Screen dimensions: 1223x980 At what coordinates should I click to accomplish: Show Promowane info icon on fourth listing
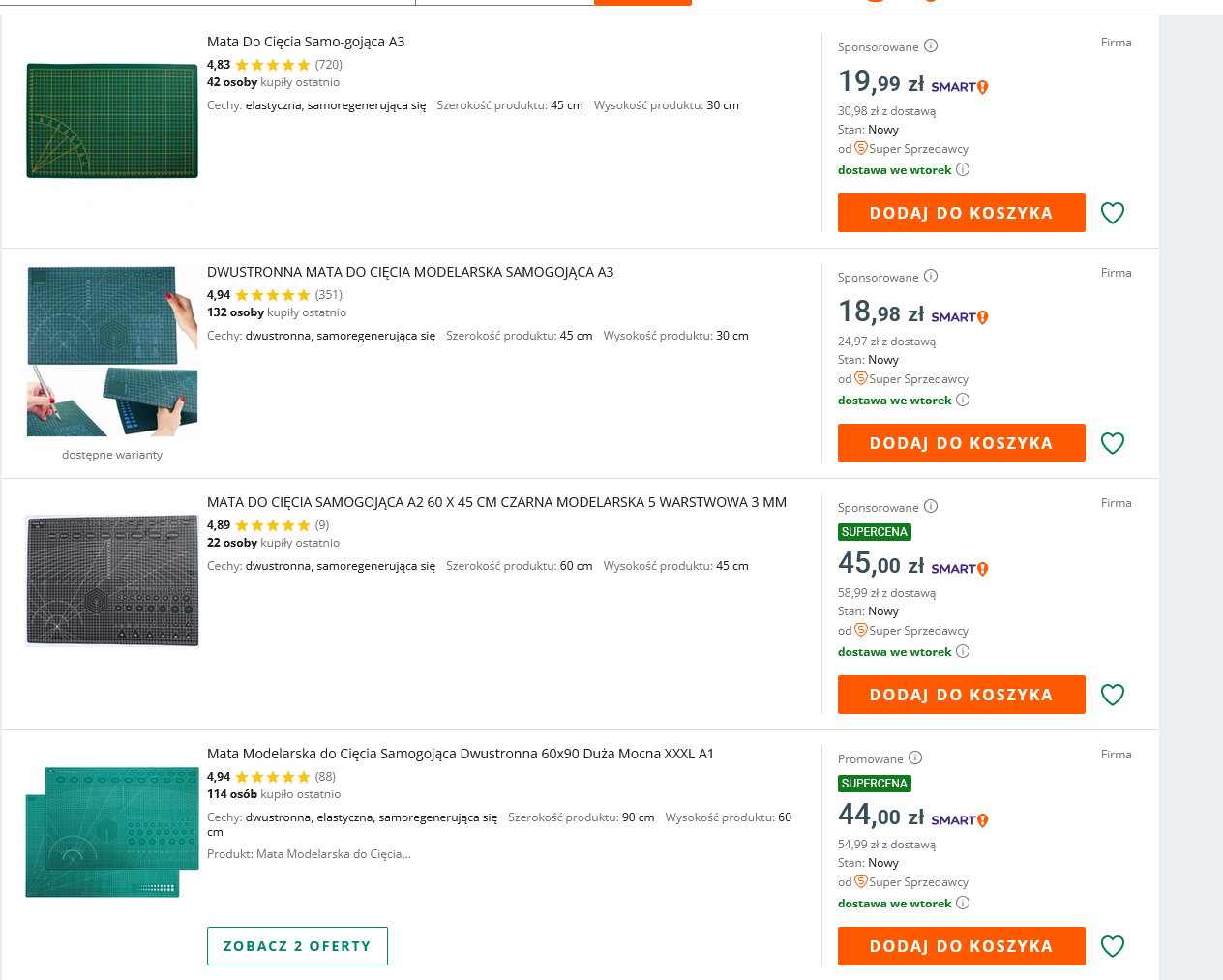click(915, 757)
